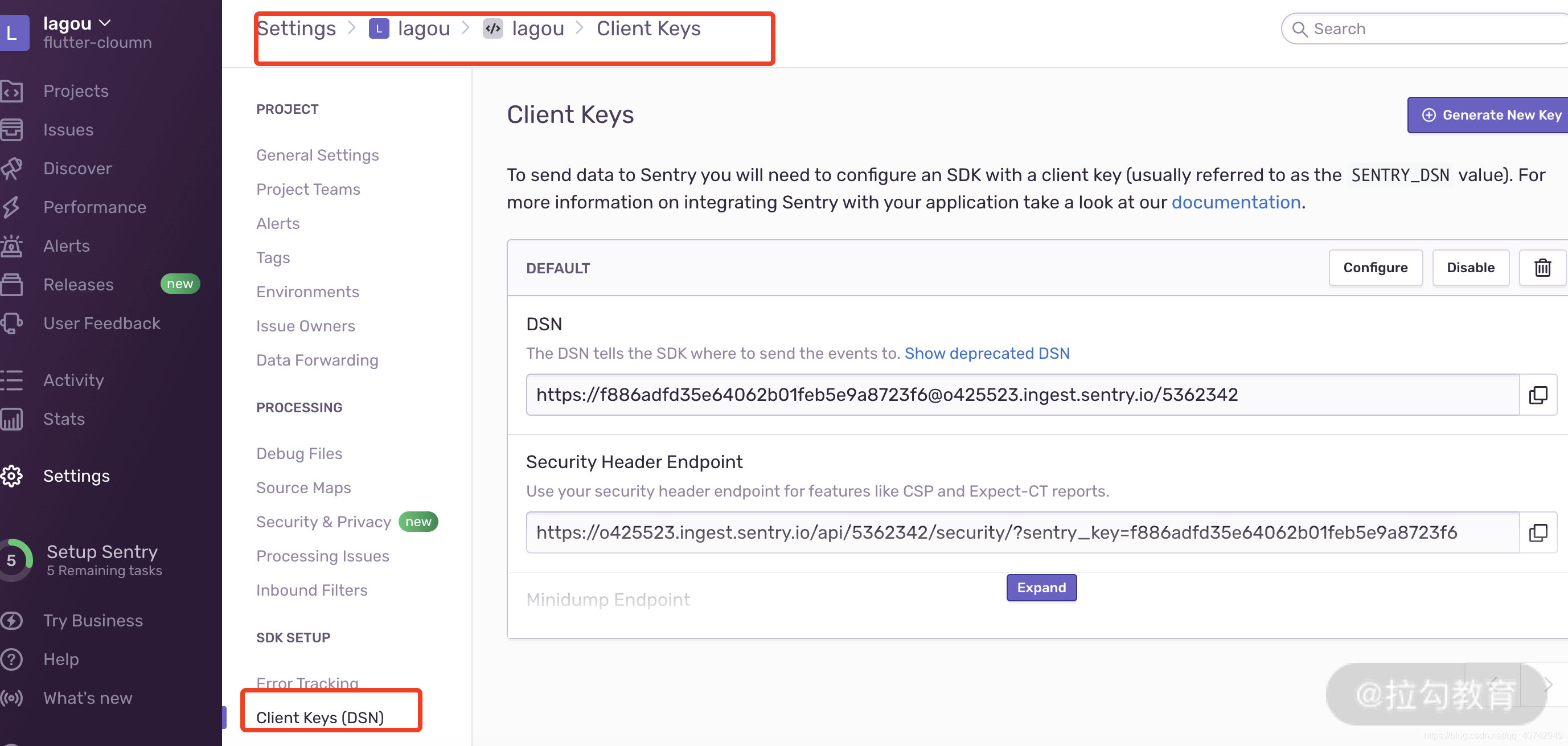The width and height of the screenshot is (1568, 746).
Task: Click the search magnifier icon
Action: tap(1300, 29)
